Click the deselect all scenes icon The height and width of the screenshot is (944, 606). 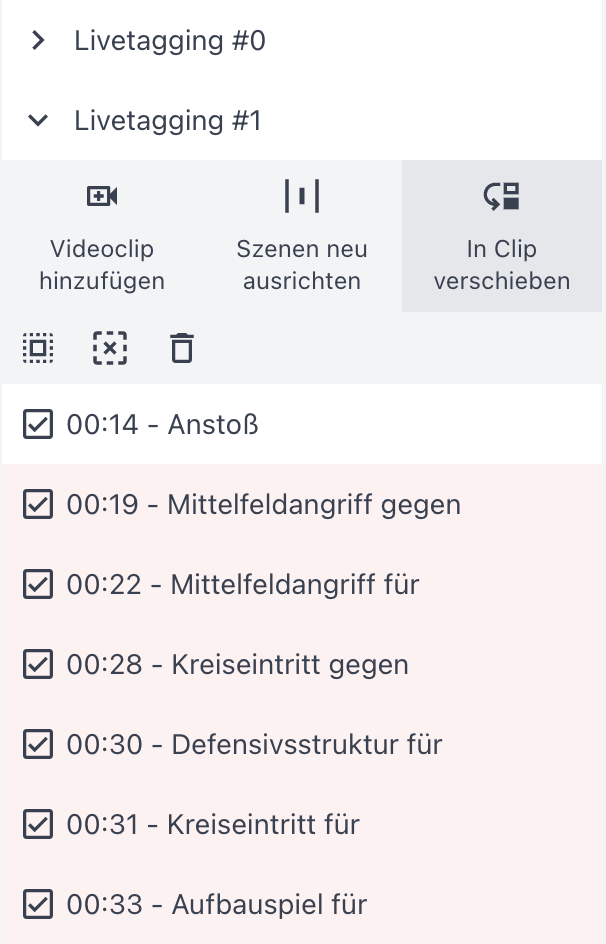click(110, 348)
